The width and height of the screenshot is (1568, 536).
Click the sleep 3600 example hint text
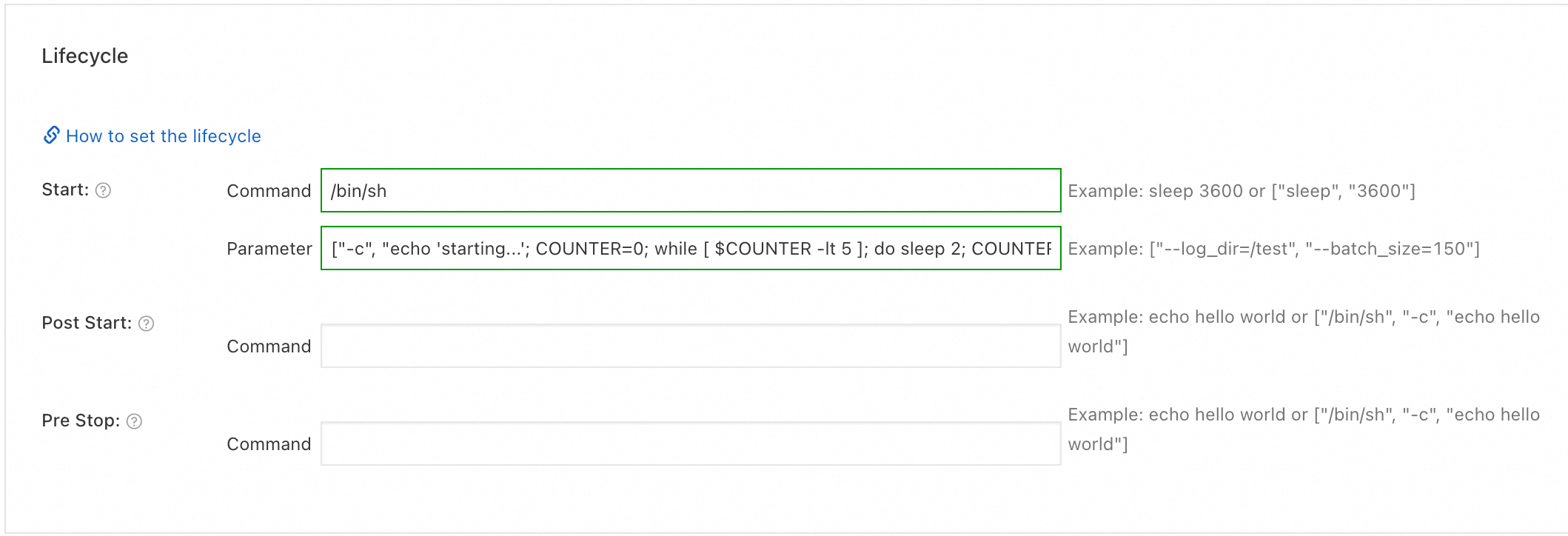[1241, 191]
